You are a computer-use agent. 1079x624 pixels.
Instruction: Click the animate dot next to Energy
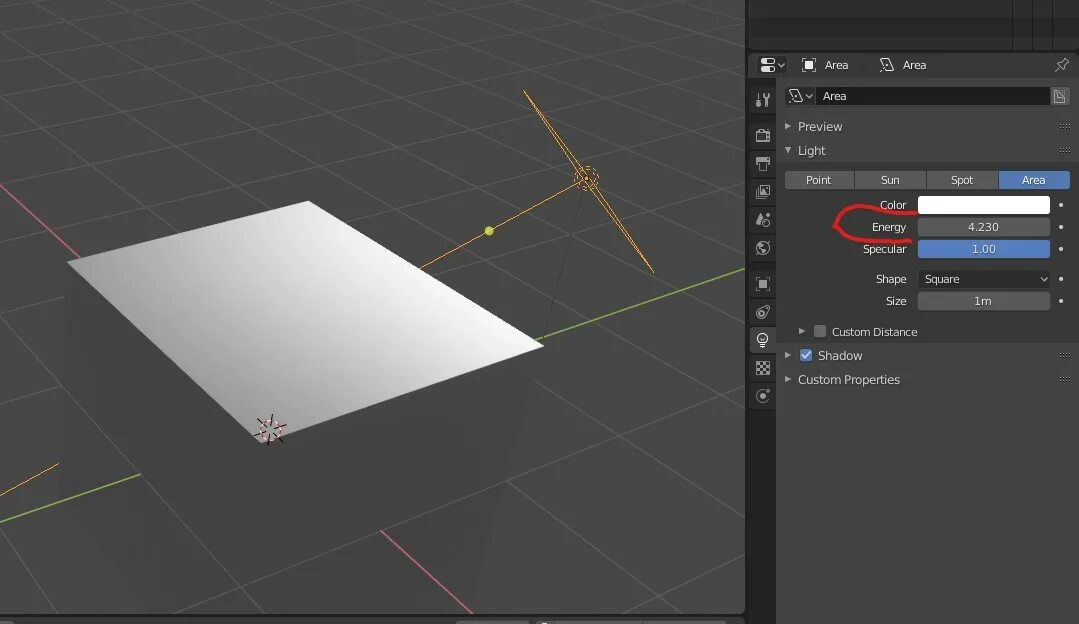[1061, 227]
